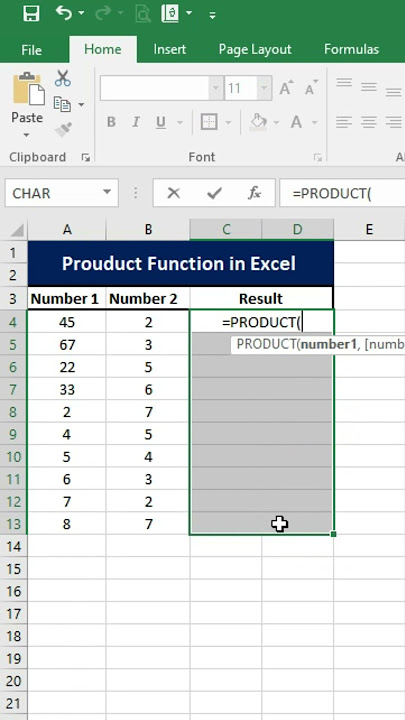Click the Redo arrow icon
405x720 pixels.
coord(103,14)
